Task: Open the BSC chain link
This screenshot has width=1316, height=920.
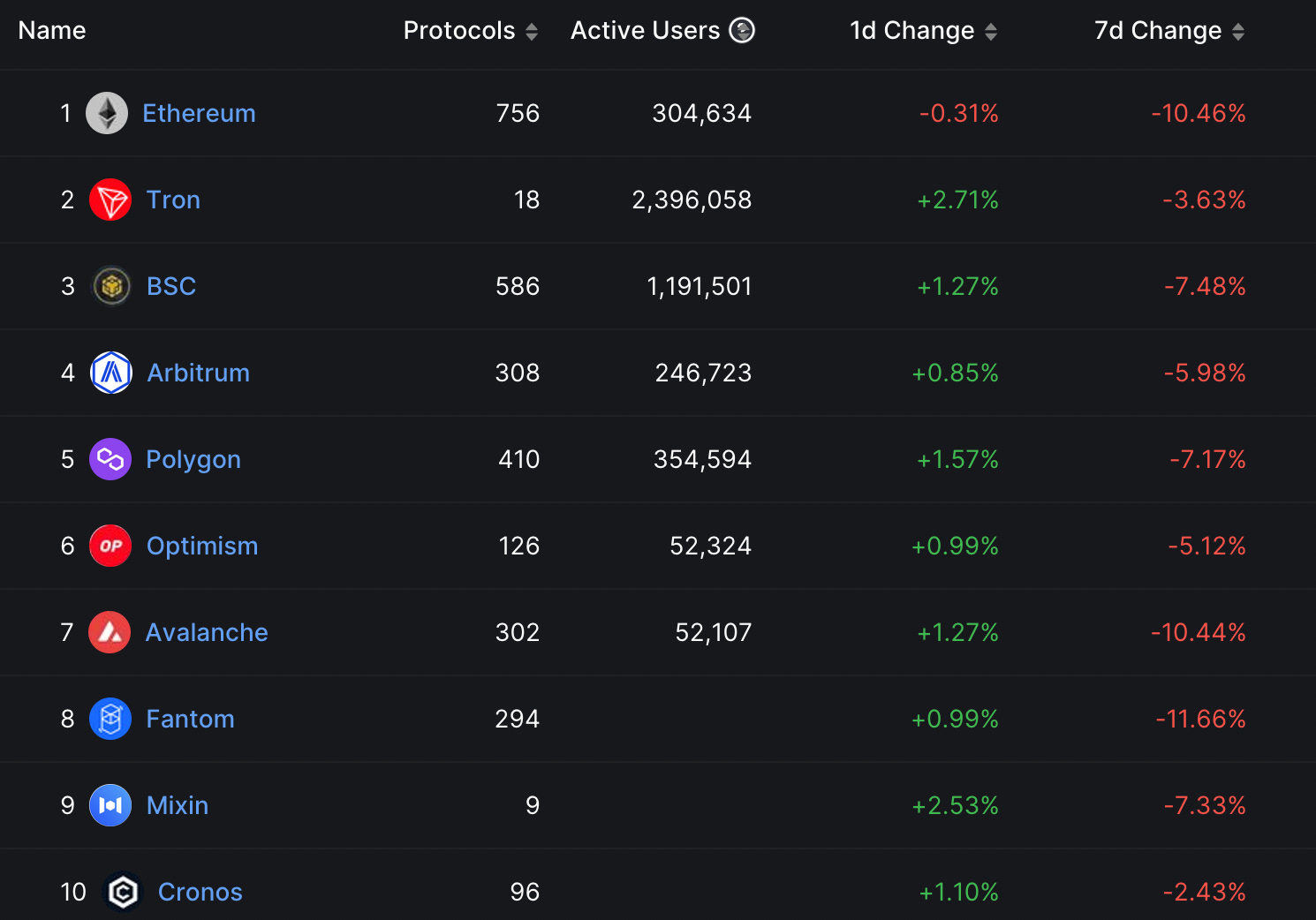Action: 171,286
